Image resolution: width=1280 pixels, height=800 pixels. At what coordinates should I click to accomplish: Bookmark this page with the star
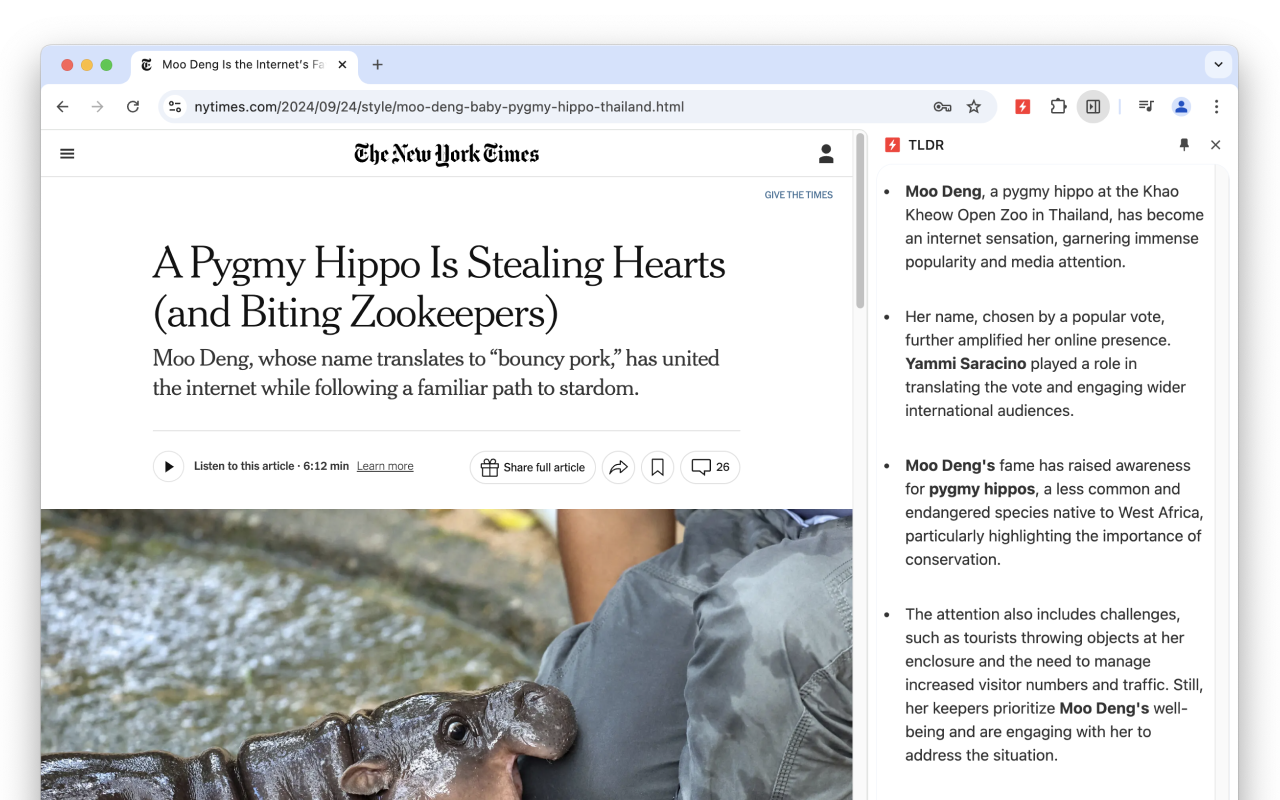(974, 107)
